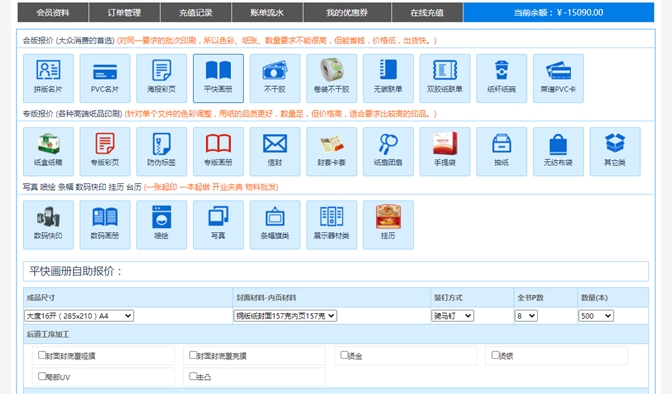Toggle the 烫银 silver stamping checkbox
Image resolution: width=672 pixels, height=394 pixels.
click(495, 355)
